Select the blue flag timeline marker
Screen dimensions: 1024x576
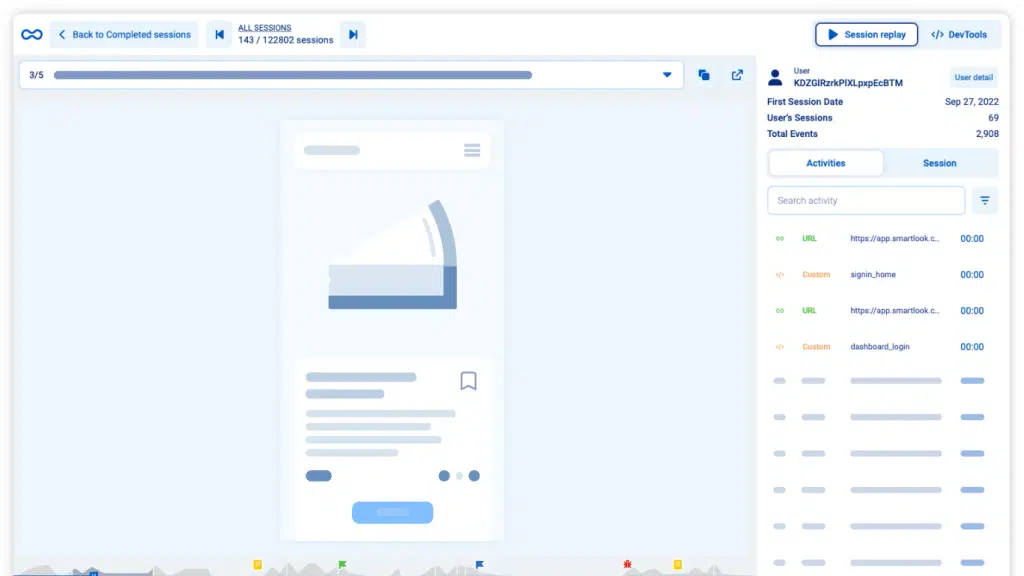[x=479, y=564]
